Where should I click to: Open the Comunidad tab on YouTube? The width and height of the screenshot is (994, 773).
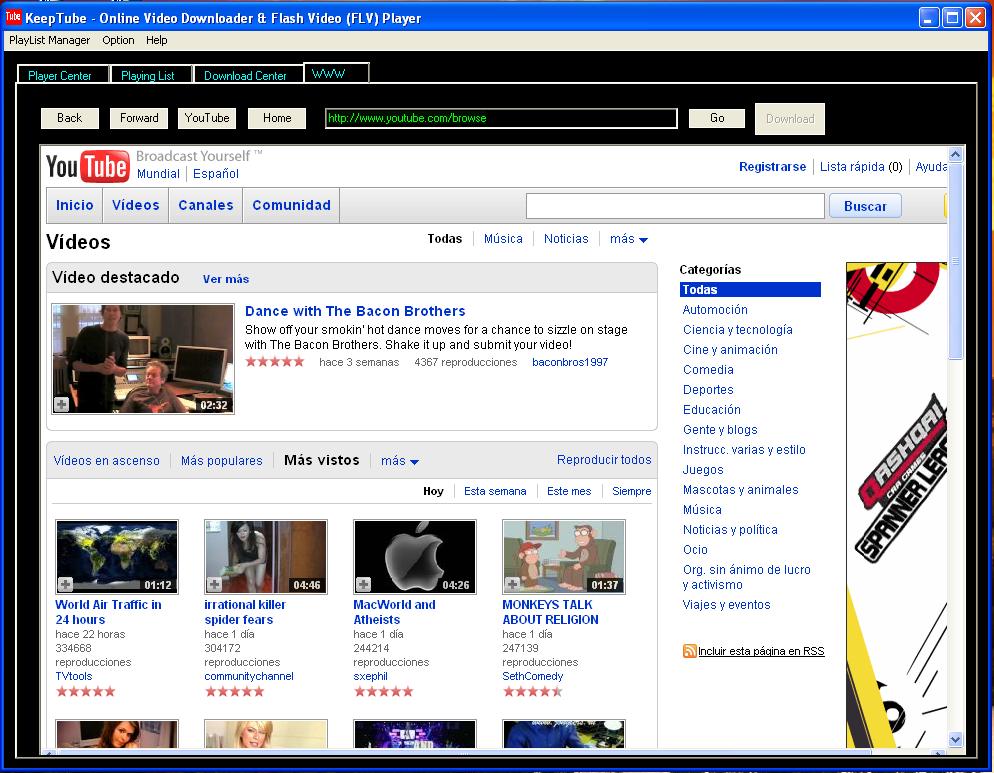point(292,205)
